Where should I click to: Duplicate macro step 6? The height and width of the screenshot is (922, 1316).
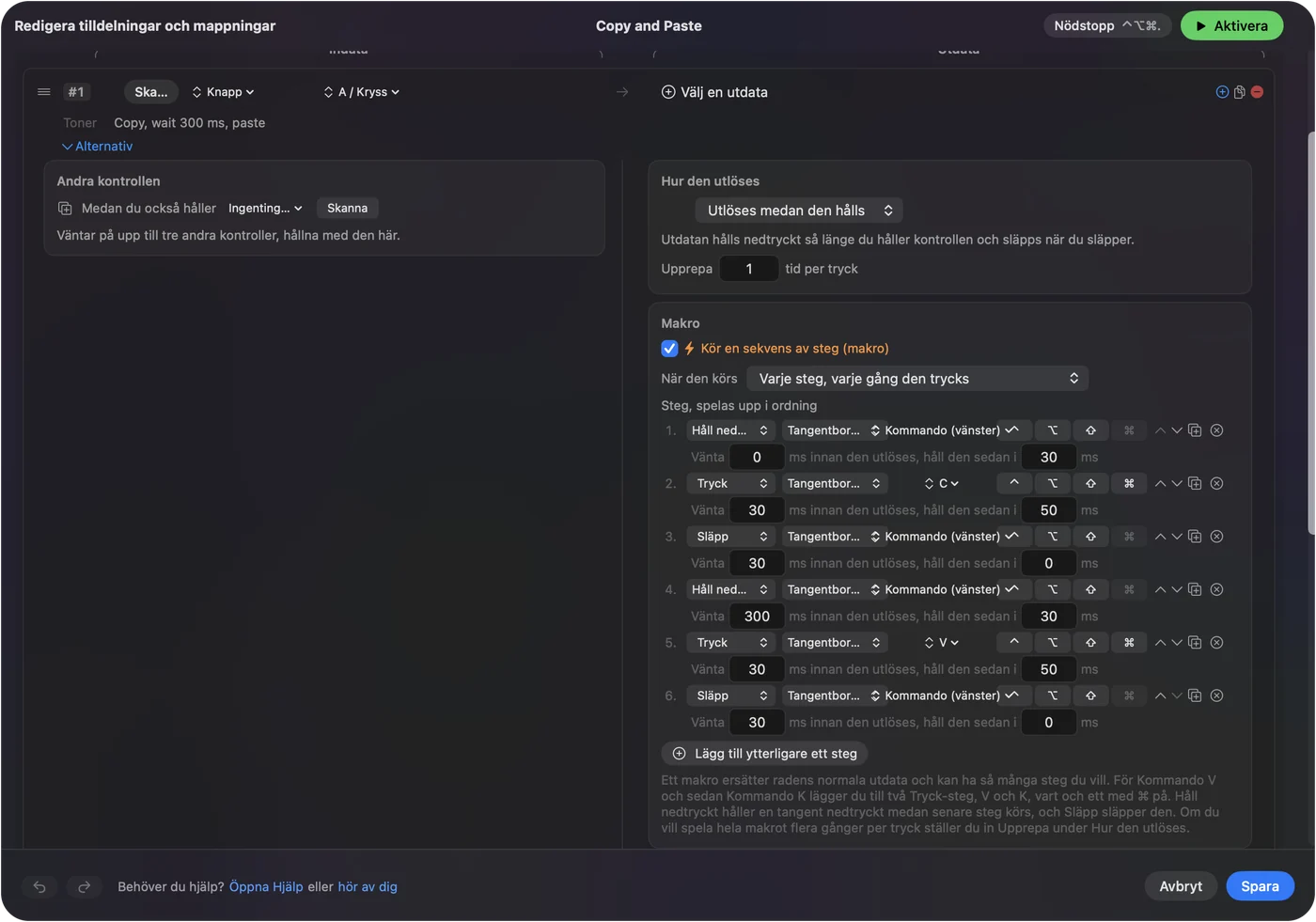pos(1195,695)
